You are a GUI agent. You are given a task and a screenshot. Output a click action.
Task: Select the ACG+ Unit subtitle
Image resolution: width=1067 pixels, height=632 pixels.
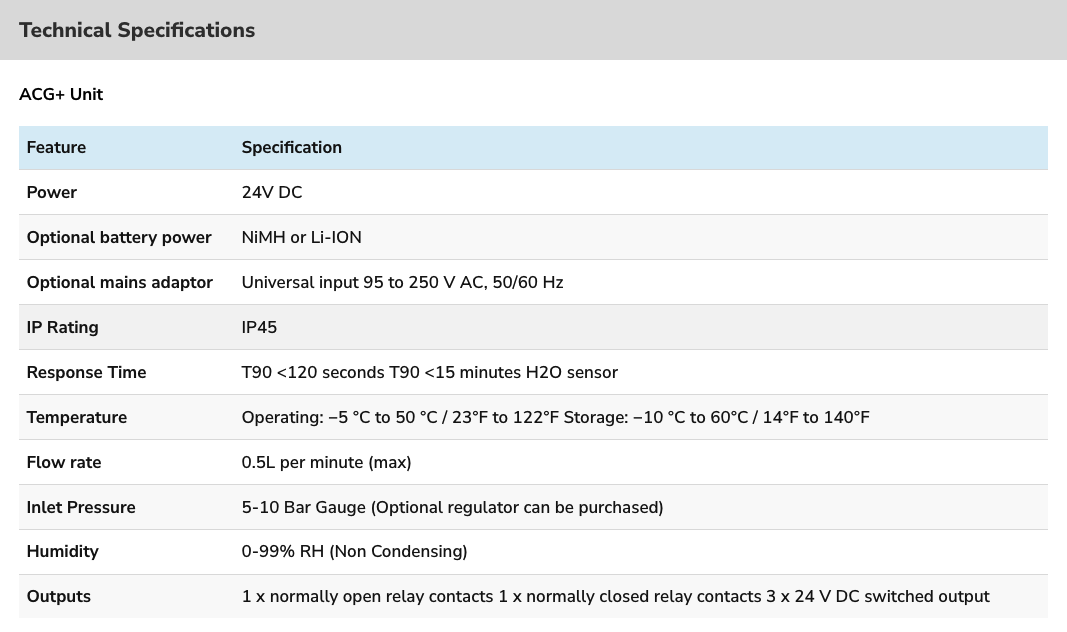(x=61, y=94)
